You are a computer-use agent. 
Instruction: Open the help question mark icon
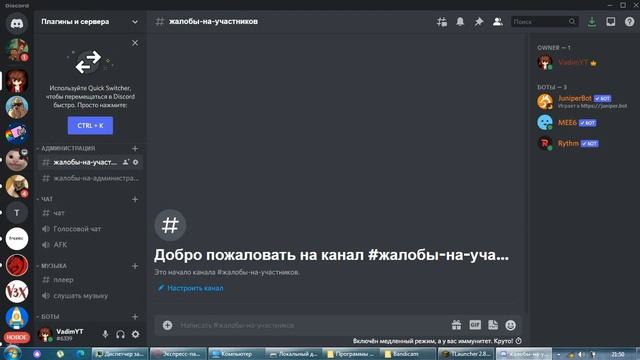tap(629, 22)
